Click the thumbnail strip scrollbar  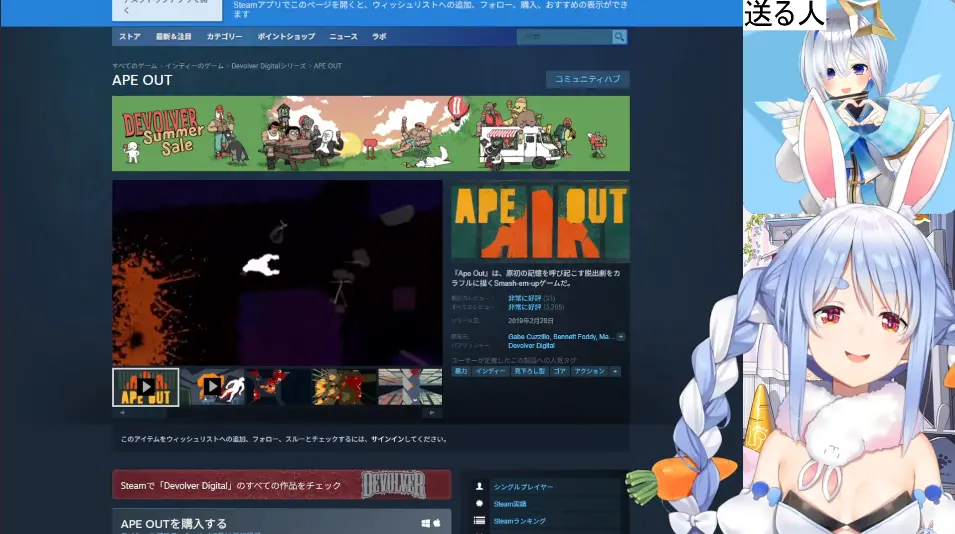pyautogui.click(x=277, y=412)
